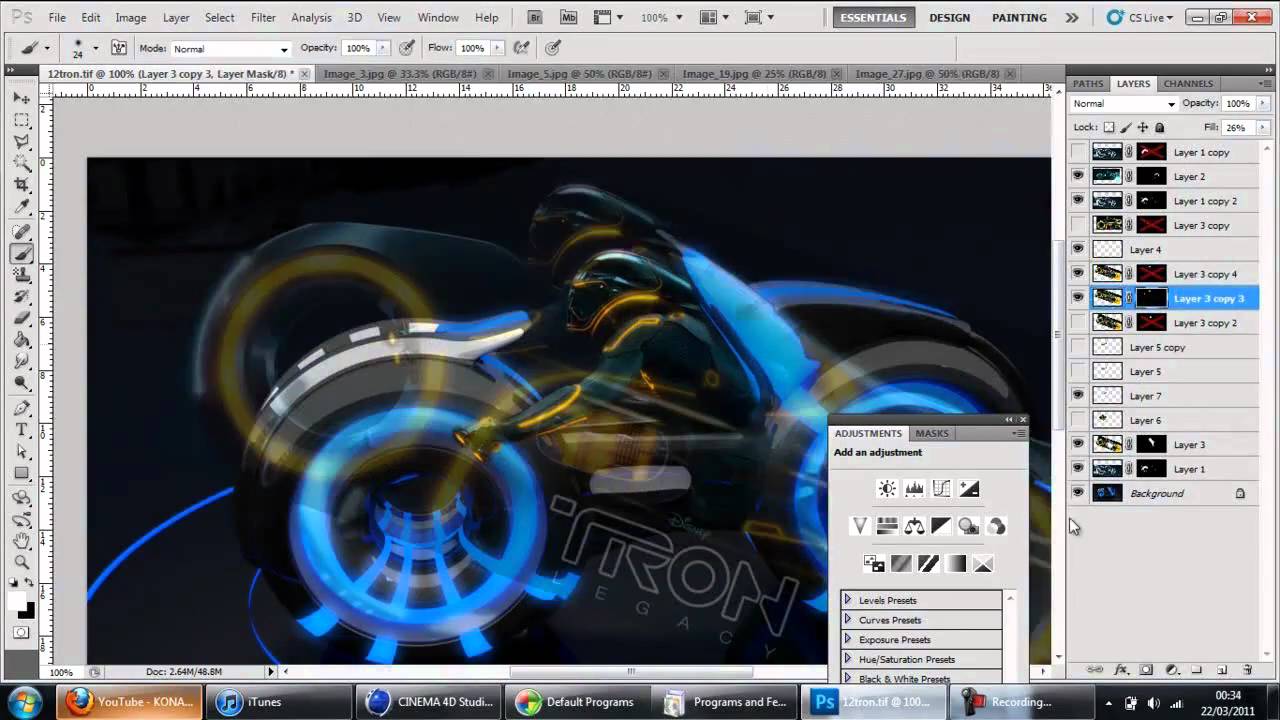Add a Photo Filter adjustment
Viewport: 1280px width, 720px height.
pyautogui.click(x=968, y=526)
